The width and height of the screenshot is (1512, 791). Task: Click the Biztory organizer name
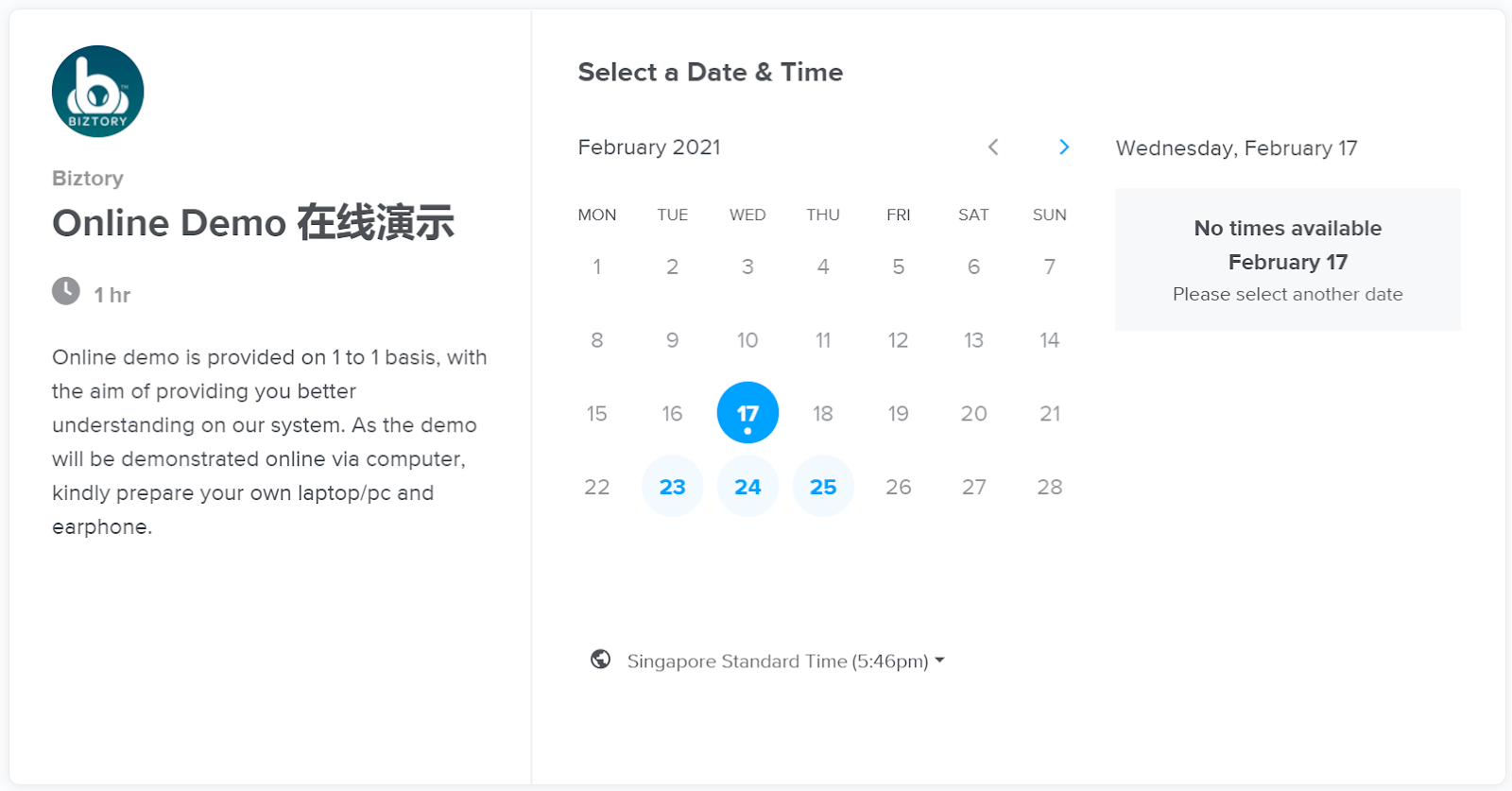[x=88, y=179]
